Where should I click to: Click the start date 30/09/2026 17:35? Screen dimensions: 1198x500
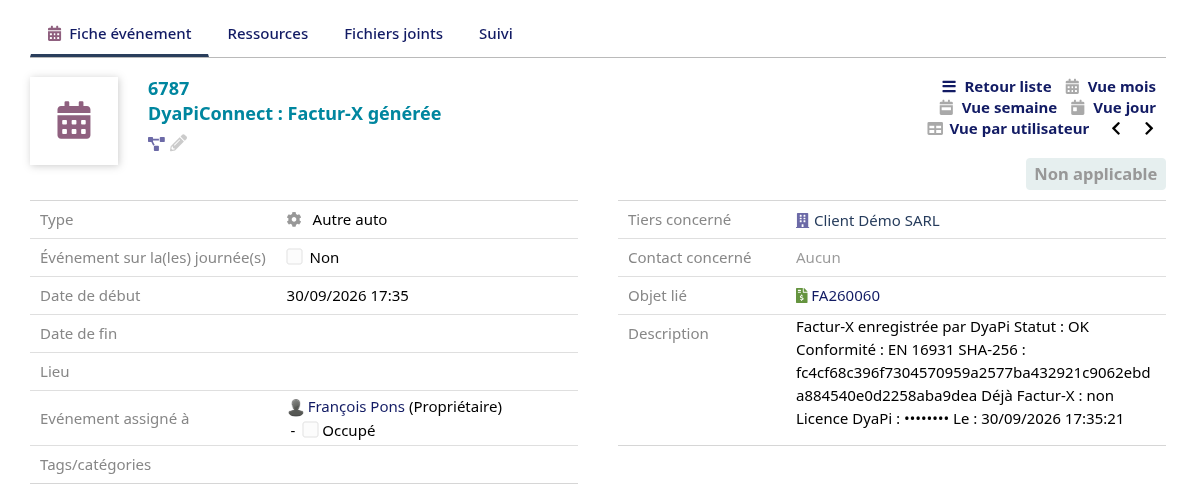(x=348, y=296)
